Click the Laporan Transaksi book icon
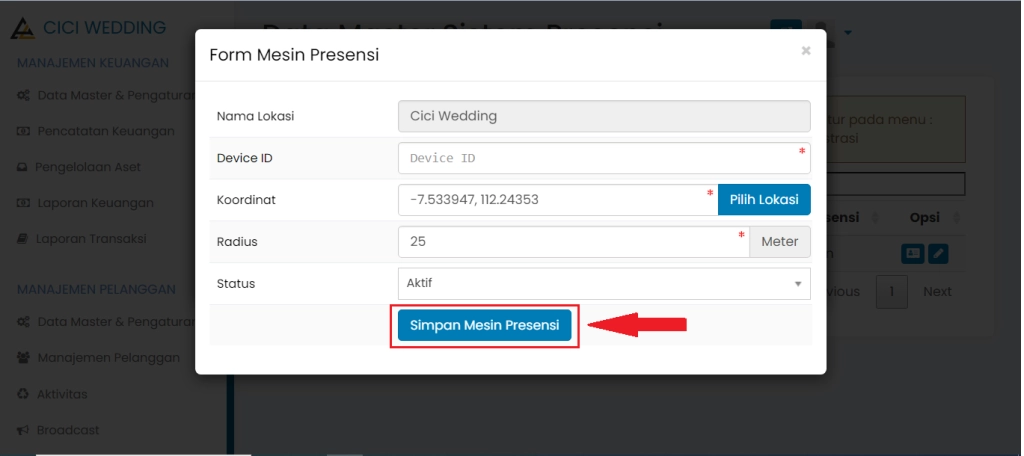The image size is (1024, 456). click(23, 239)
